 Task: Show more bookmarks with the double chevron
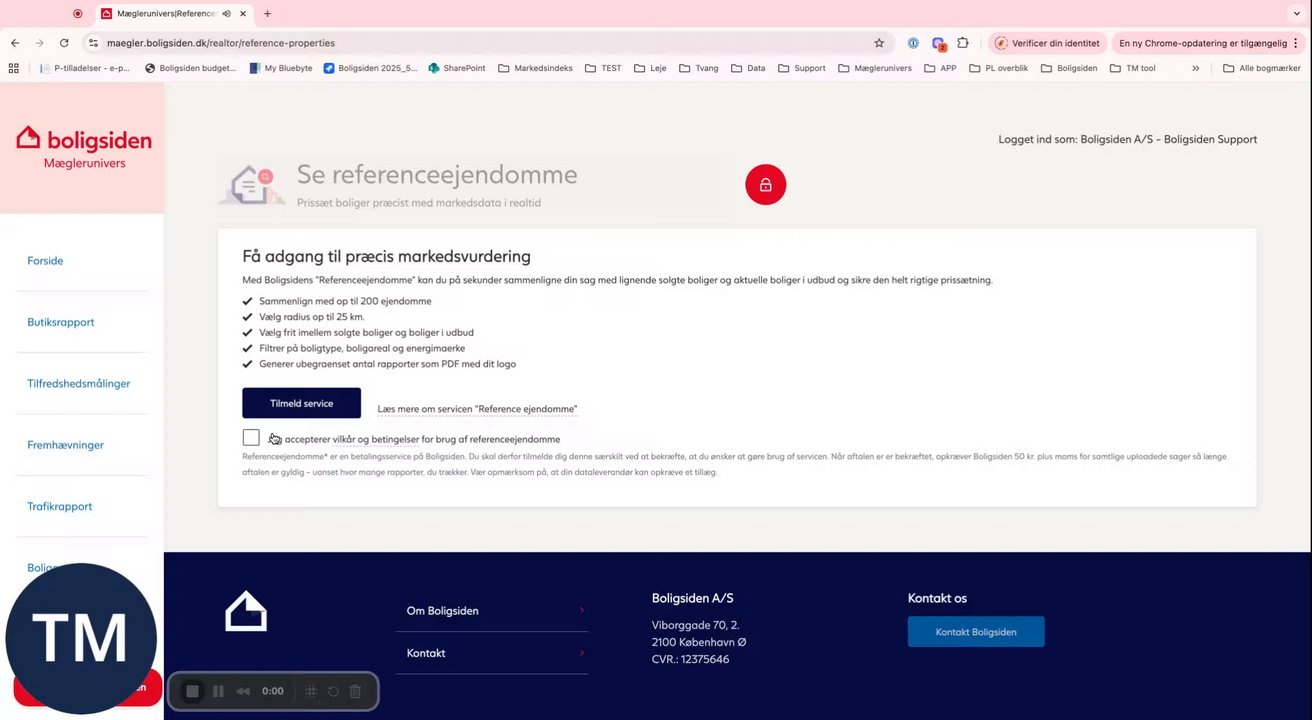click(x=1195, y=68)
